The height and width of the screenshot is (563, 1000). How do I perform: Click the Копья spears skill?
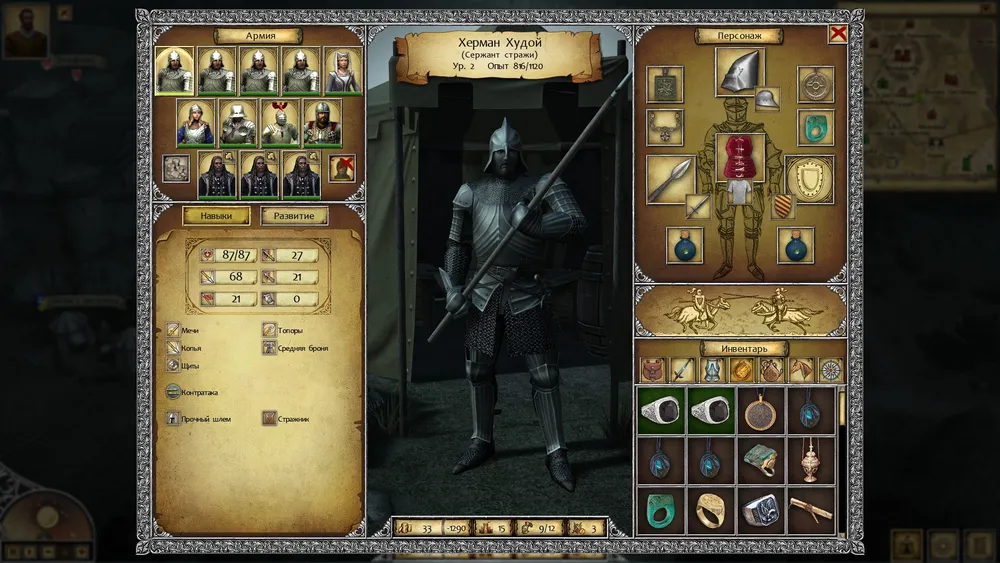click(x=184, y=348)
